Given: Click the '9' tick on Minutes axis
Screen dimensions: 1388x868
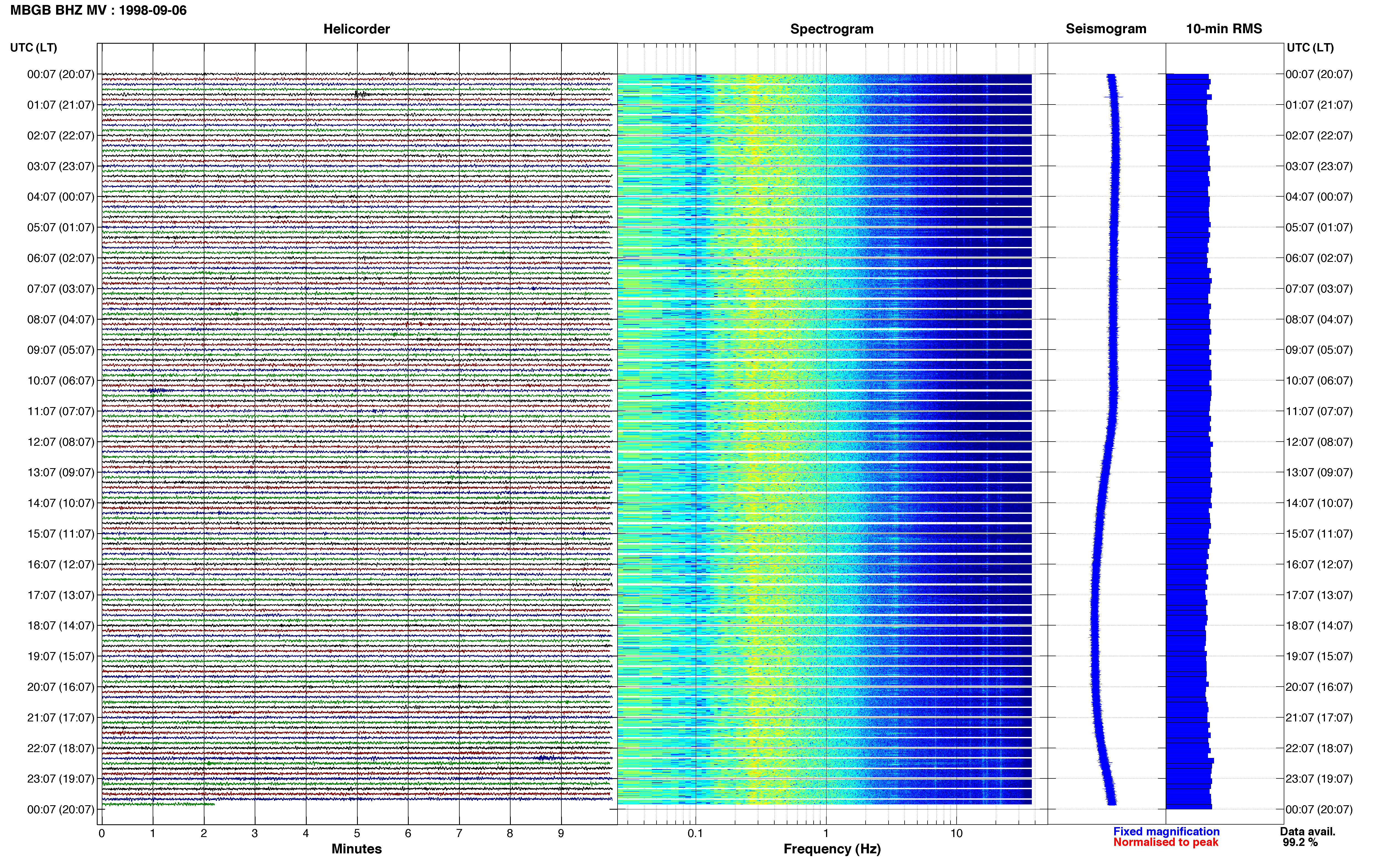Looking at the screenshot, I should click(x=561, y=833).
